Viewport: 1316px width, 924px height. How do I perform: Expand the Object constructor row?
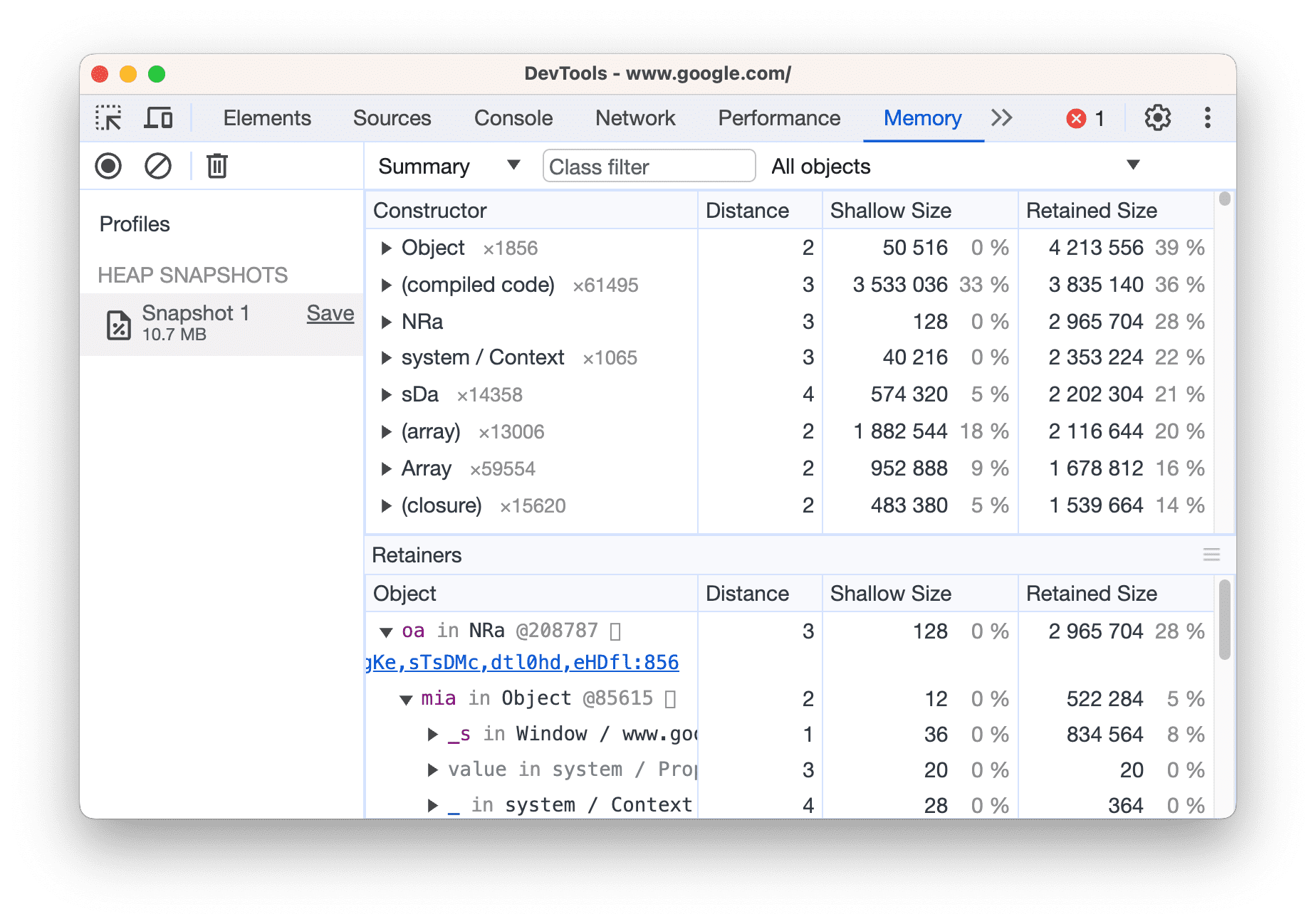387,248
